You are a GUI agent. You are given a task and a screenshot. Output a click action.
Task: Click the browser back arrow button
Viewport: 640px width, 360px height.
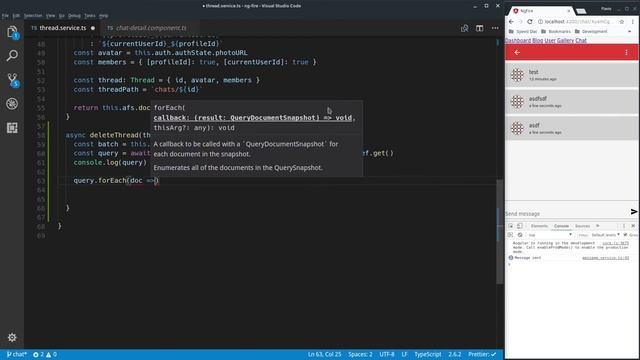click(x=511, y=22)
